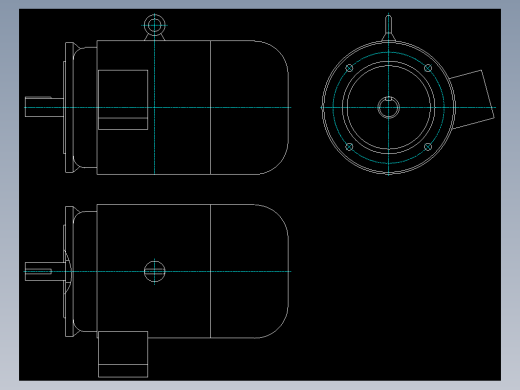Image resolution: width=520 pixels, height=390 pixels.
Task: Select the upper-right flange bolt hole in front view
Action: pyautogui.click(x=428, y=68)
